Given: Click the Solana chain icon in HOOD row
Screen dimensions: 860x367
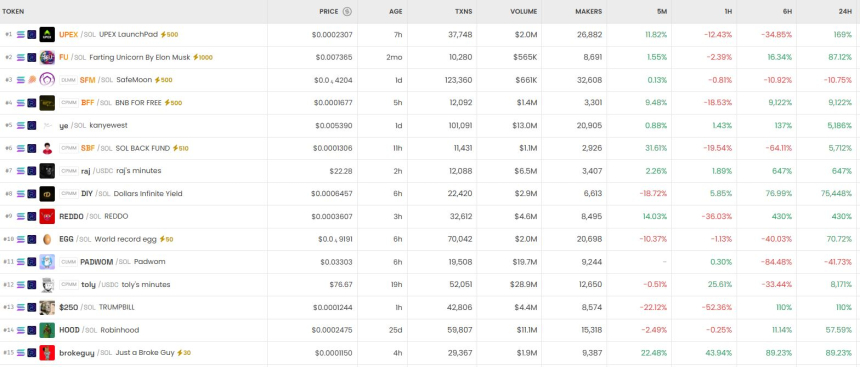Looking at the screenshot, I should tap(21, 330).
